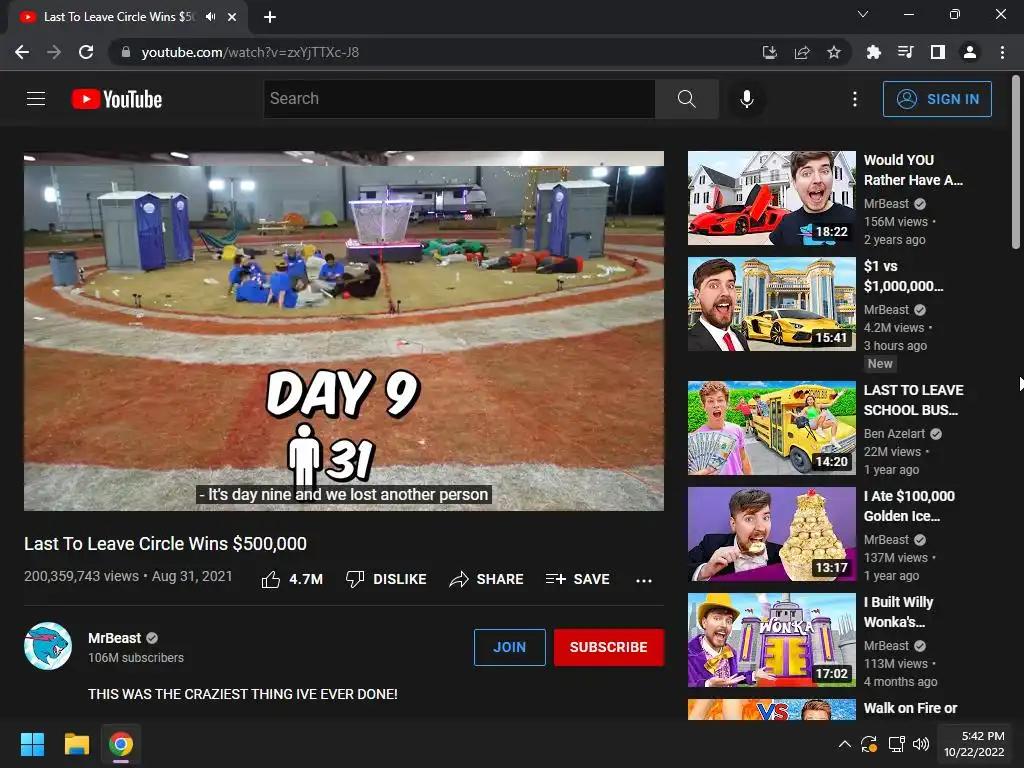Image resolution: width=1024 pixels, height=768 pixels.
Task: Start voice search with microphone icon
Action: [746, 99]
